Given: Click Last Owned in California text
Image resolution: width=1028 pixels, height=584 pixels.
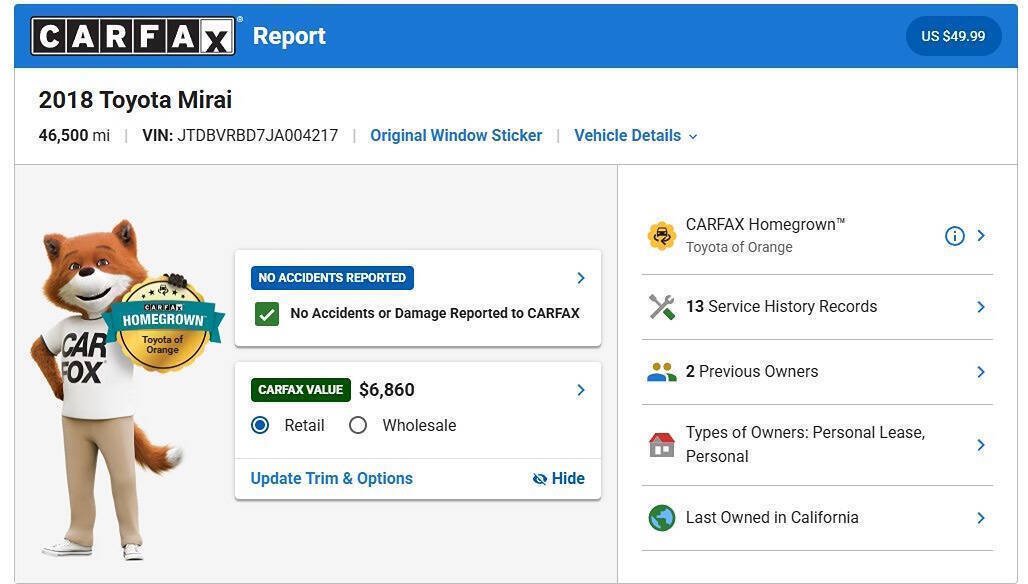Looking at the screenshot, I should (x=772, y=518).
